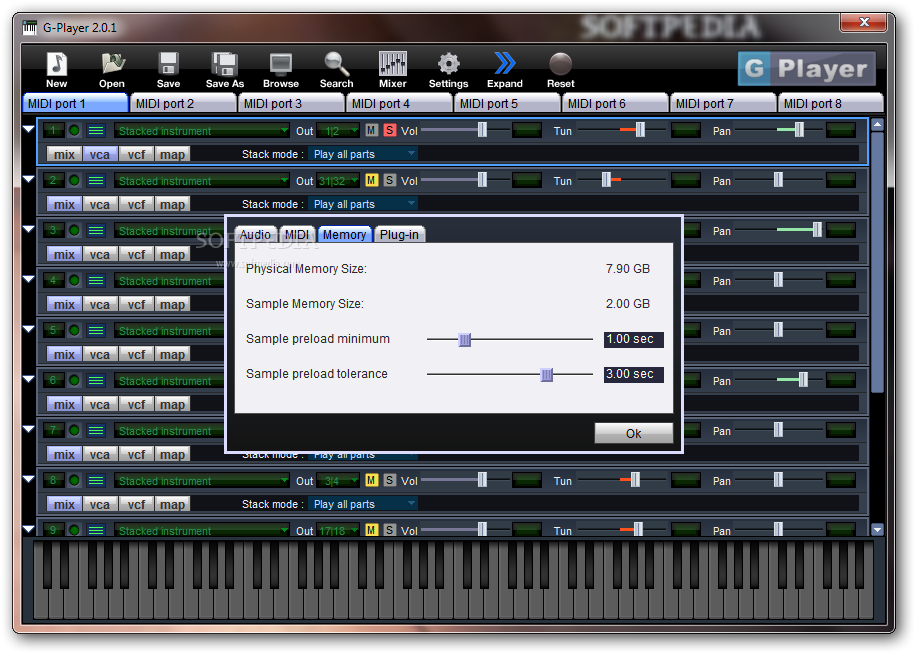Toggle mute M on channel 9
The height and width of the screenshot is (654, 916).
pos(372,530)
